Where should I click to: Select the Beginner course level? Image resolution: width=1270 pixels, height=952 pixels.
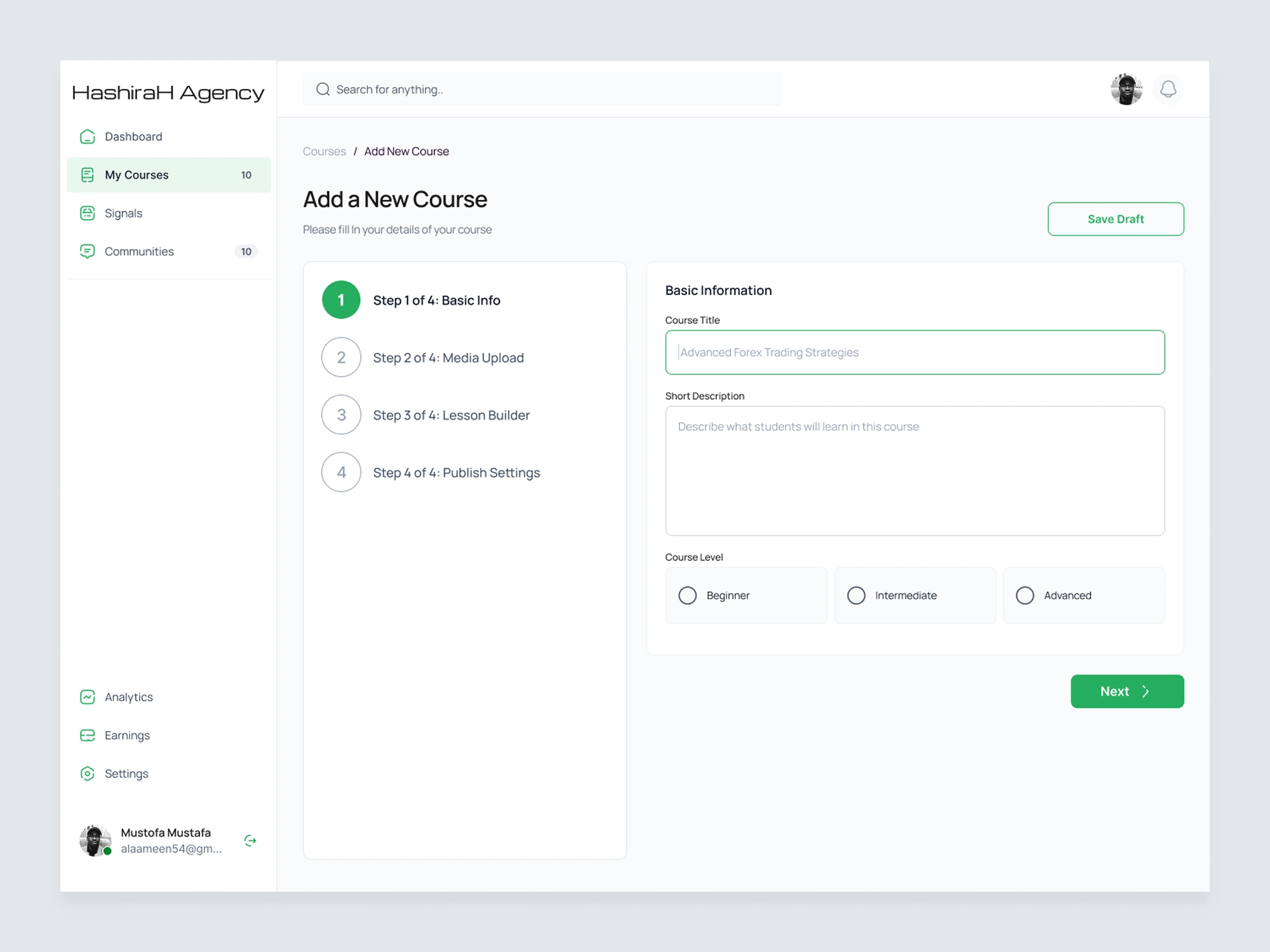pyautogui.click(x=688, y=595)
